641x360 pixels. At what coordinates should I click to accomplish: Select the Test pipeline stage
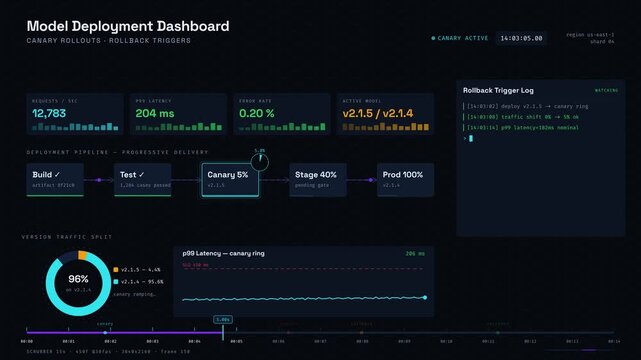[x=143, y=180]
